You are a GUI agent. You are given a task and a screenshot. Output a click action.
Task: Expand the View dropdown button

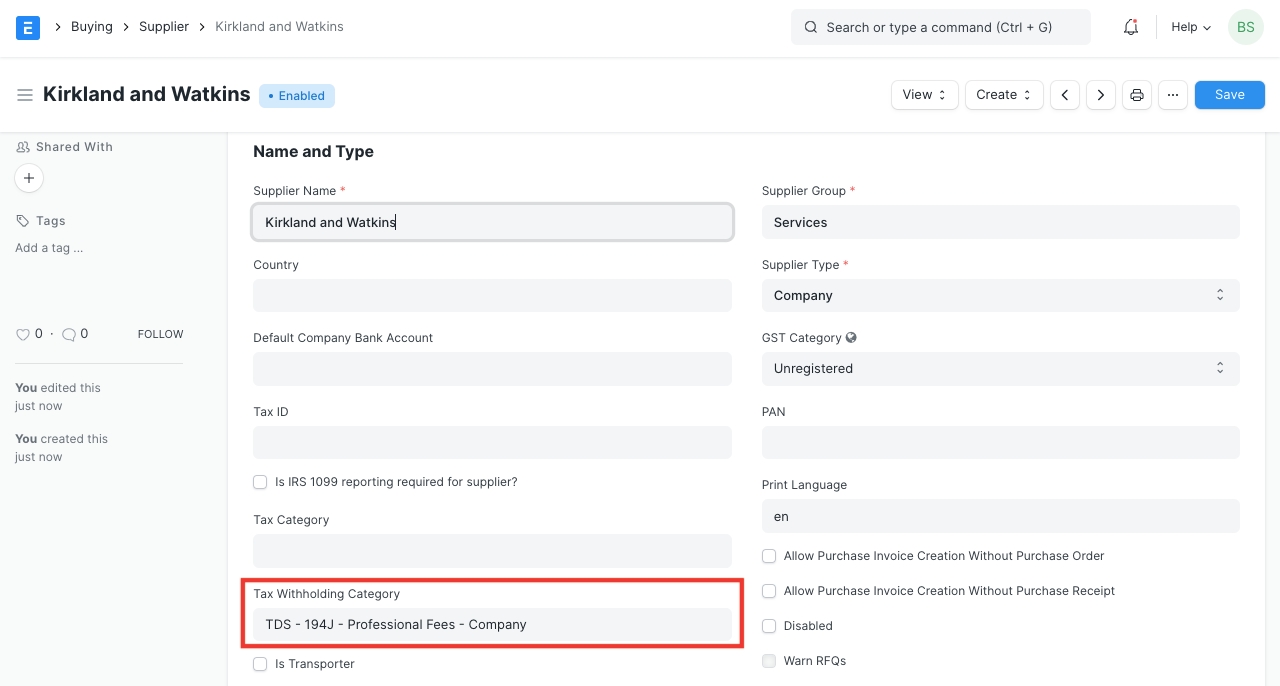[x=924, y=95]
